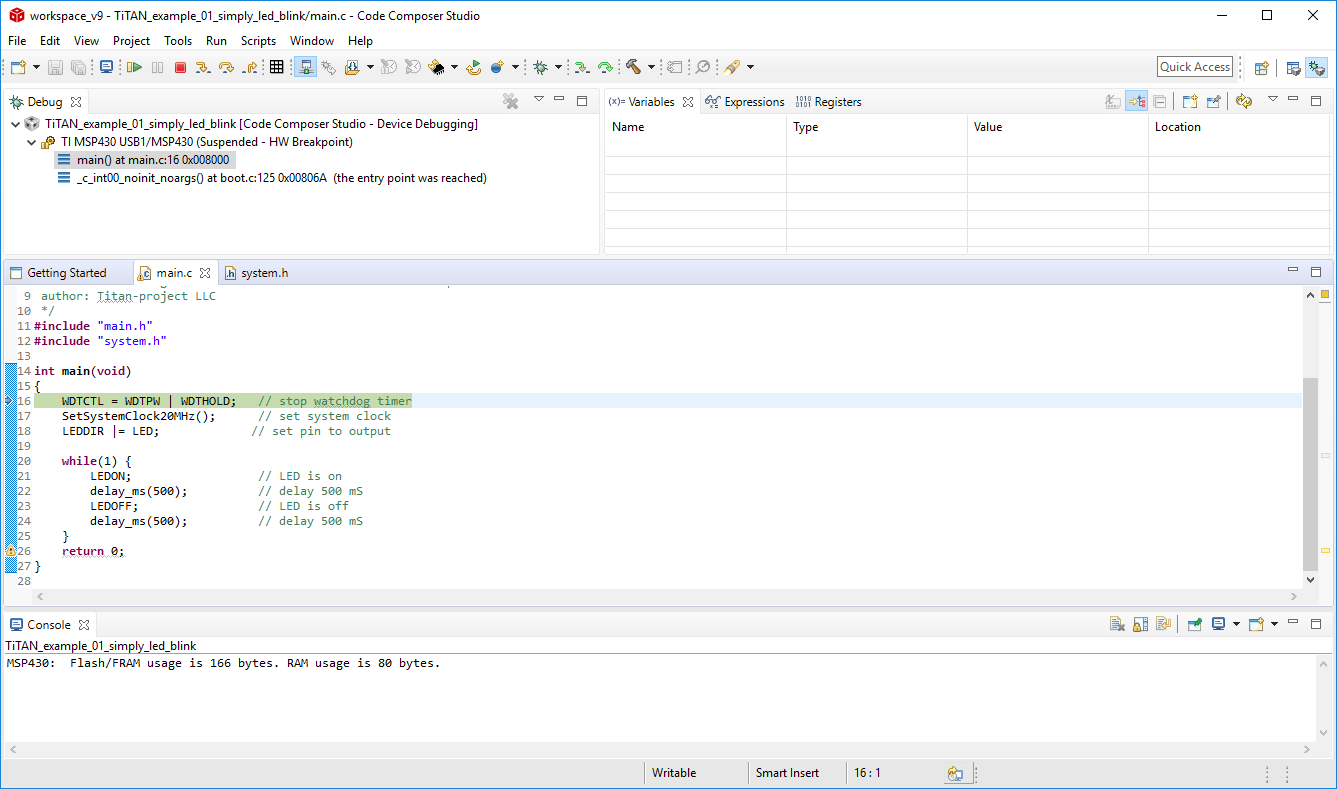Open the Display Selected Console dropdown
The image size is (1337, 789).
[x=1236, y=624]
